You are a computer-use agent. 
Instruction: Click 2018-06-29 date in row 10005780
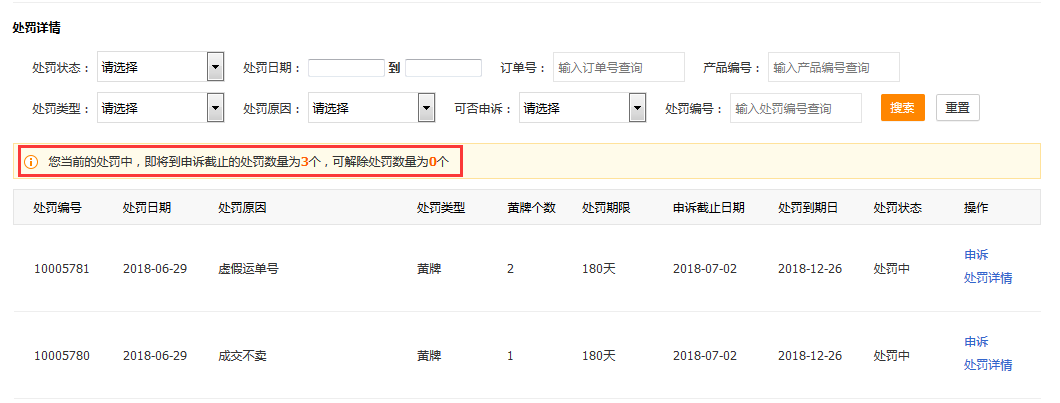tap(155, 355)
